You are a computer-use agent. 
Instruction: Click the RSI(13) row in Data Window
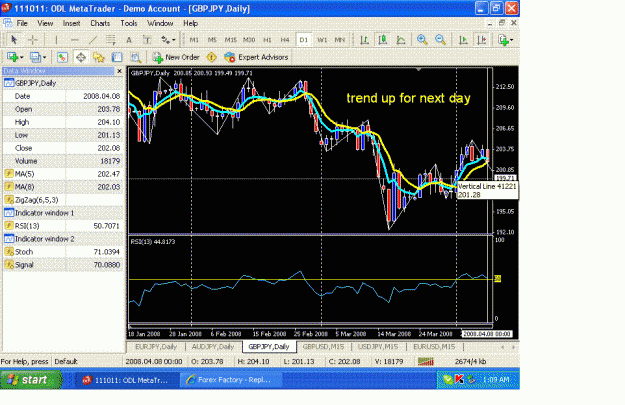63,226
